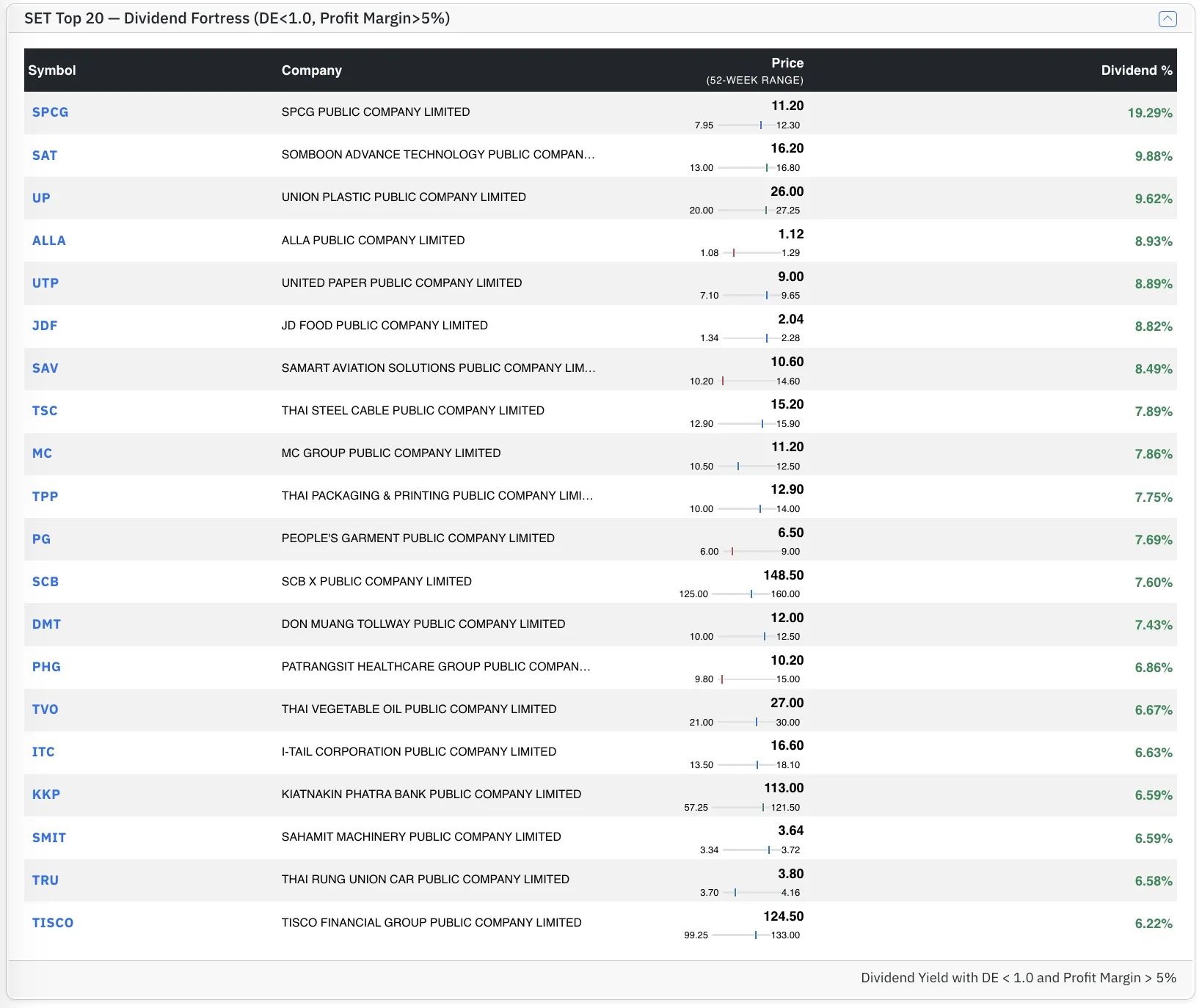Open the JDF symbol link
The width and height of the screenshot is (1202, 1008).
(45, 326)
